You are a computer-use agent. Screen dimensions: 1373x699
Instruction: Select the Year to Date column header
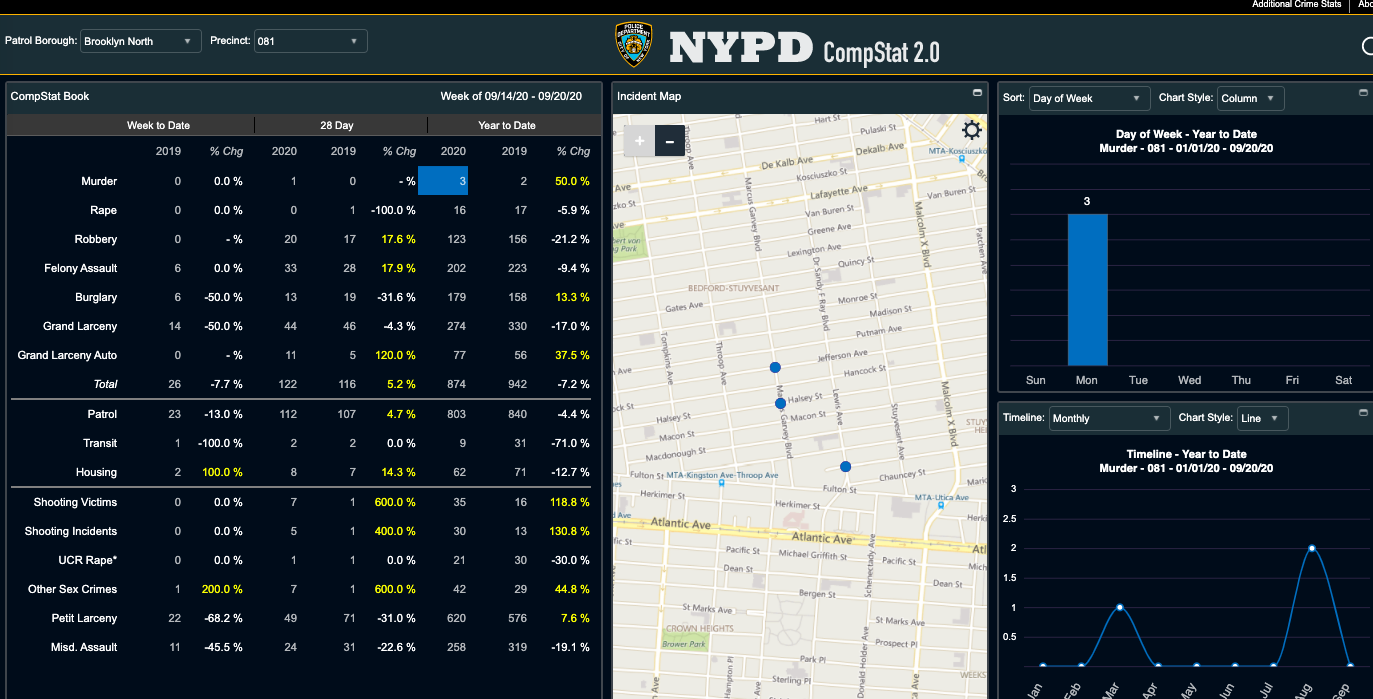point(507,125)
